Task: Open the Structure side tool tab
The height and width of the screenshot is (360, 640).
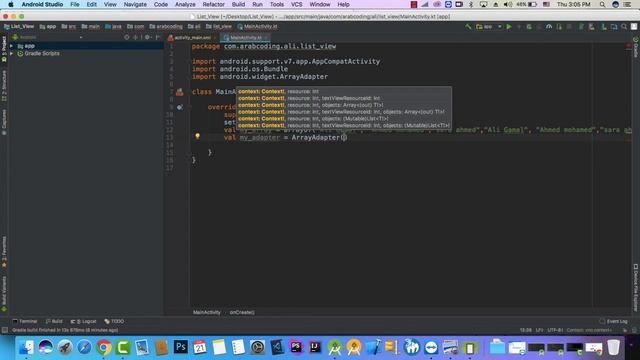Action: [x=4, y=86]
